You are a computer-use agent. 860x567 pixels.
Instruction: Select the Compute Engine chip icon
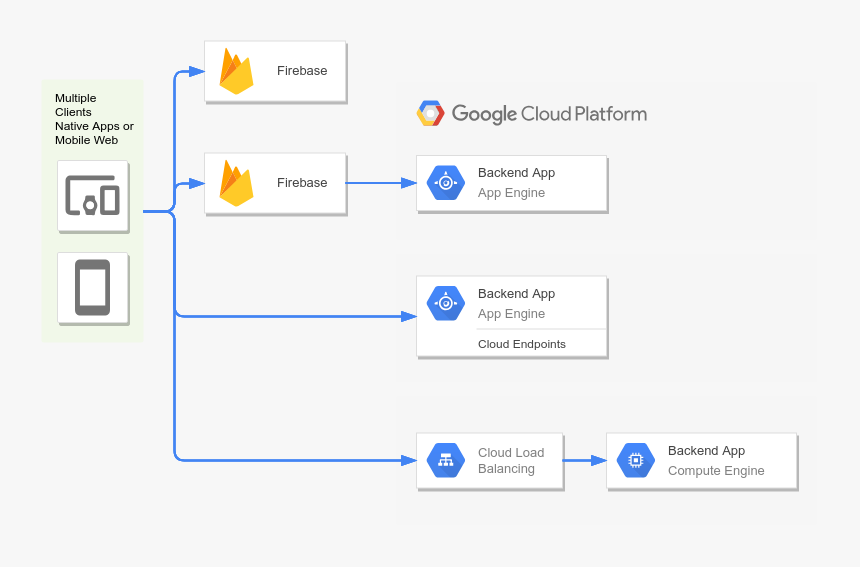coord(636,461)
